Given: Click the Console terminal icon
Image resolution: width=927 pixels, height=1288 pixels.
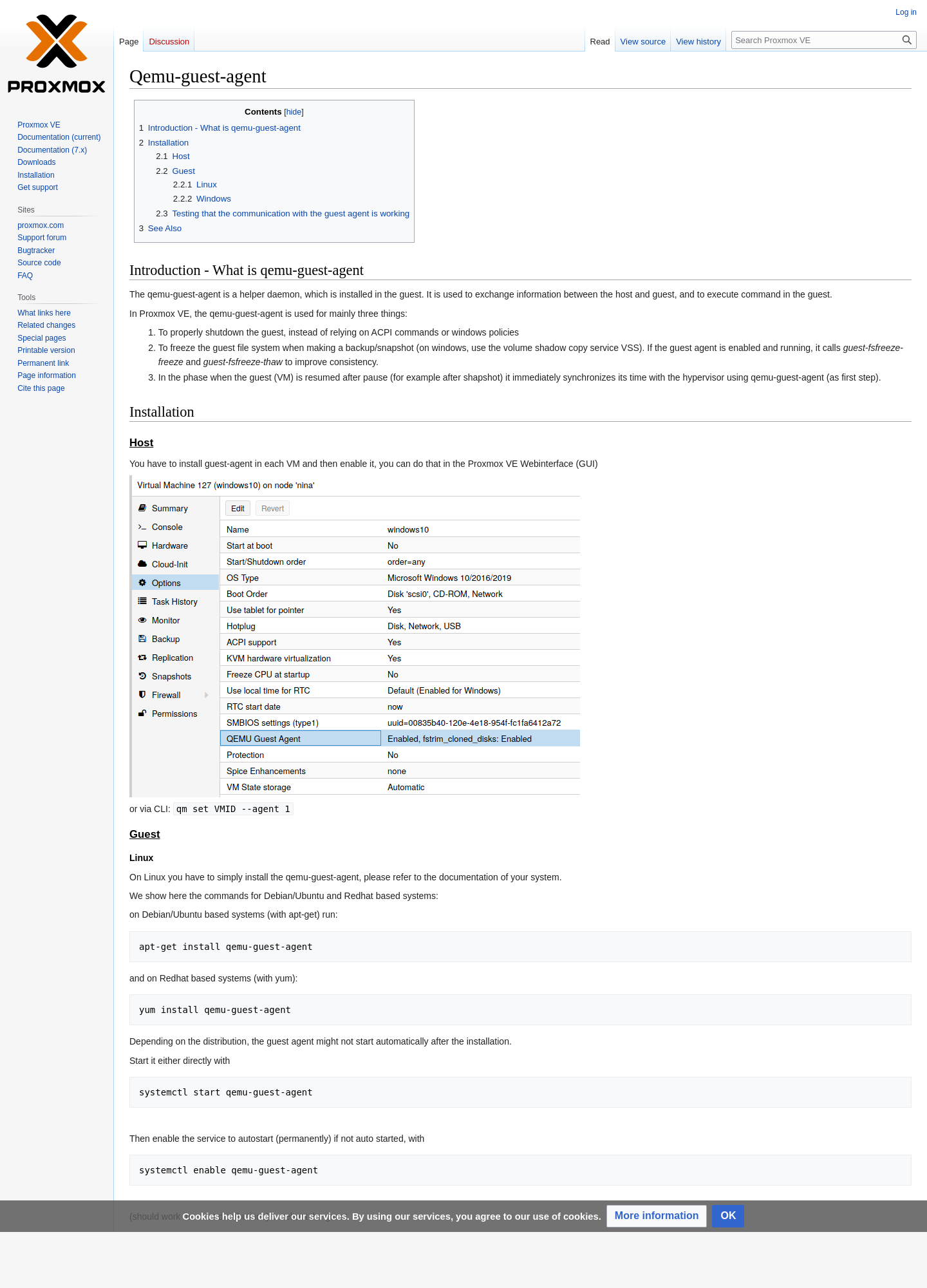Looking at the screenshot, I should [x=142, y=527].
